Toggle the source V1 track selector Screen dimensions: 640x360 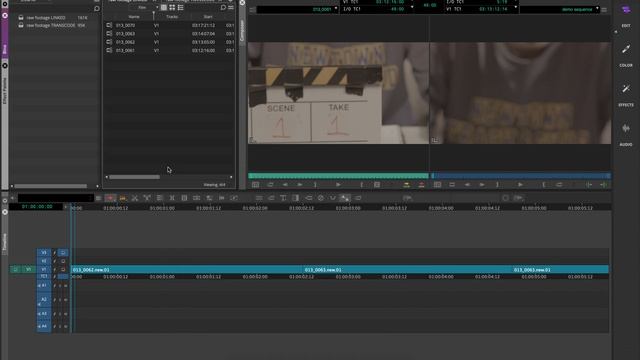(x=28, y=269)
